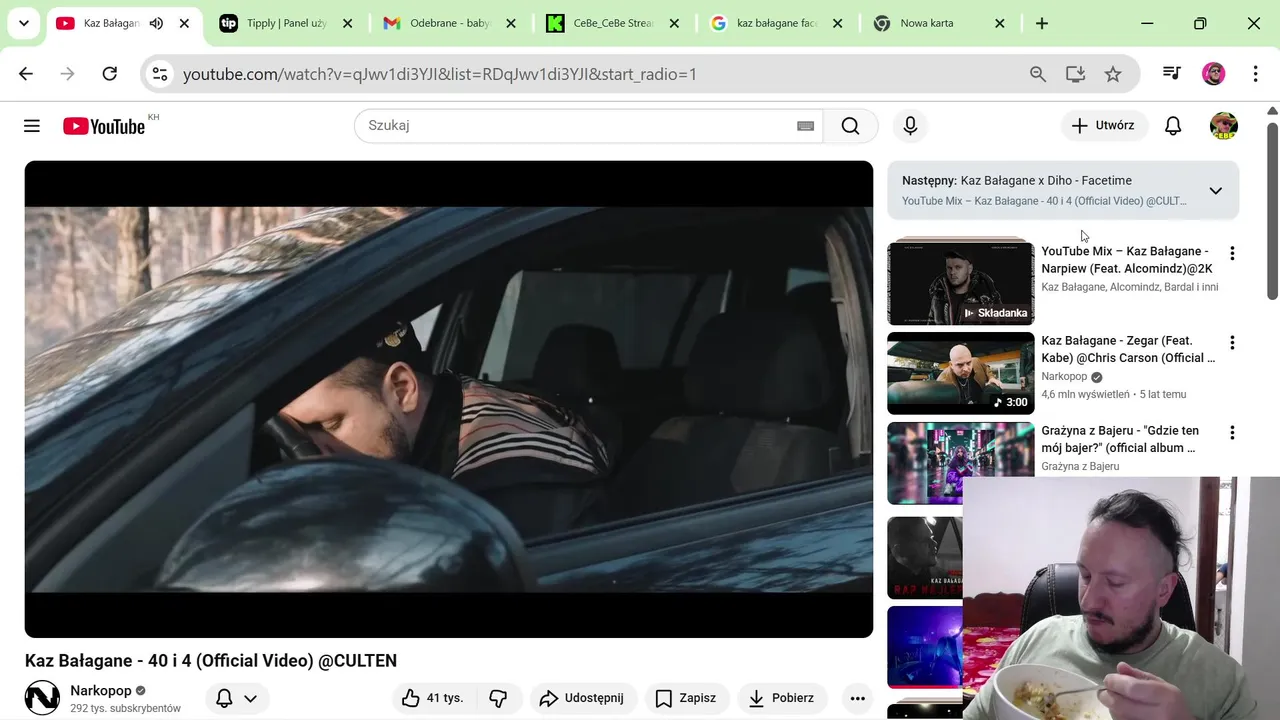Mute the Kaz Bałagane tab audio
This screenshot has height=720, width=1280.
click(x=156, y=23)
